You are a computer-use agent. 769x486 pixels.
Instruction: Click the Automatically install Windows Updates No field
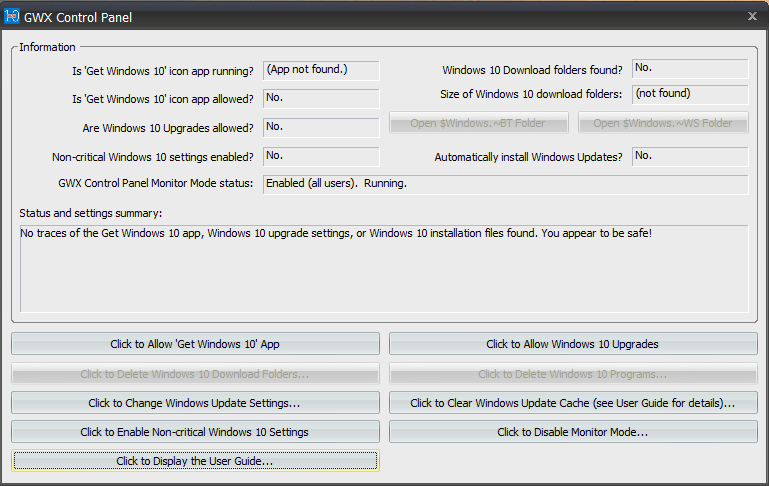pos(690,156)
